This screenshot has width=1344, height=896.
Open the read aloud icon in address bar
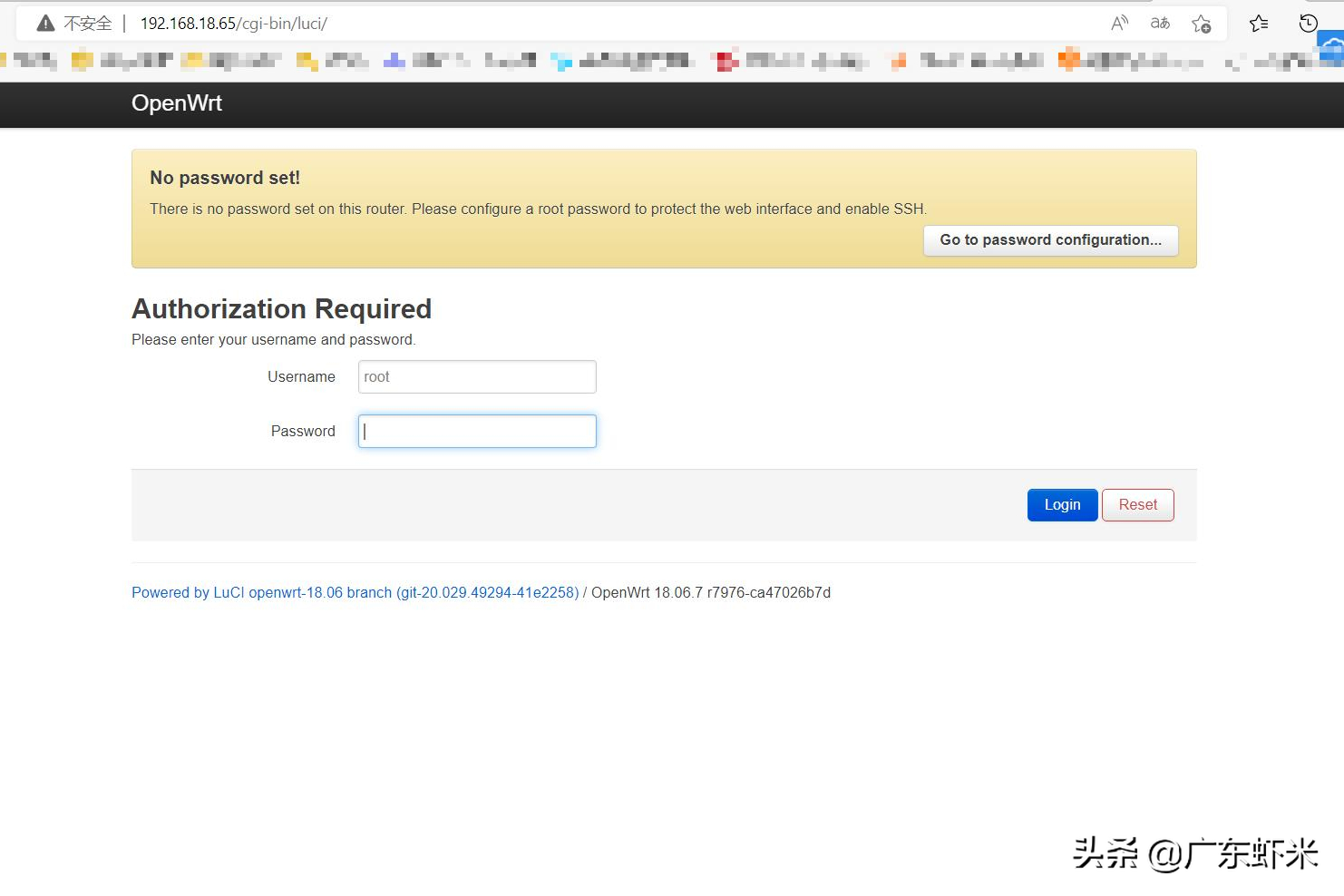click(x=1120, y=24)
